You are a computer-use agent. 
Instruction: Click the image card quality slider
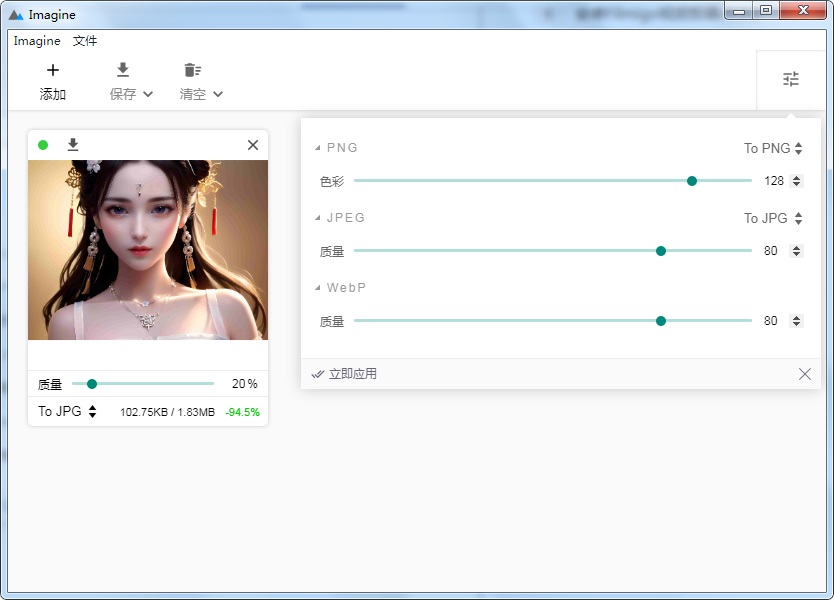point(143,384)
